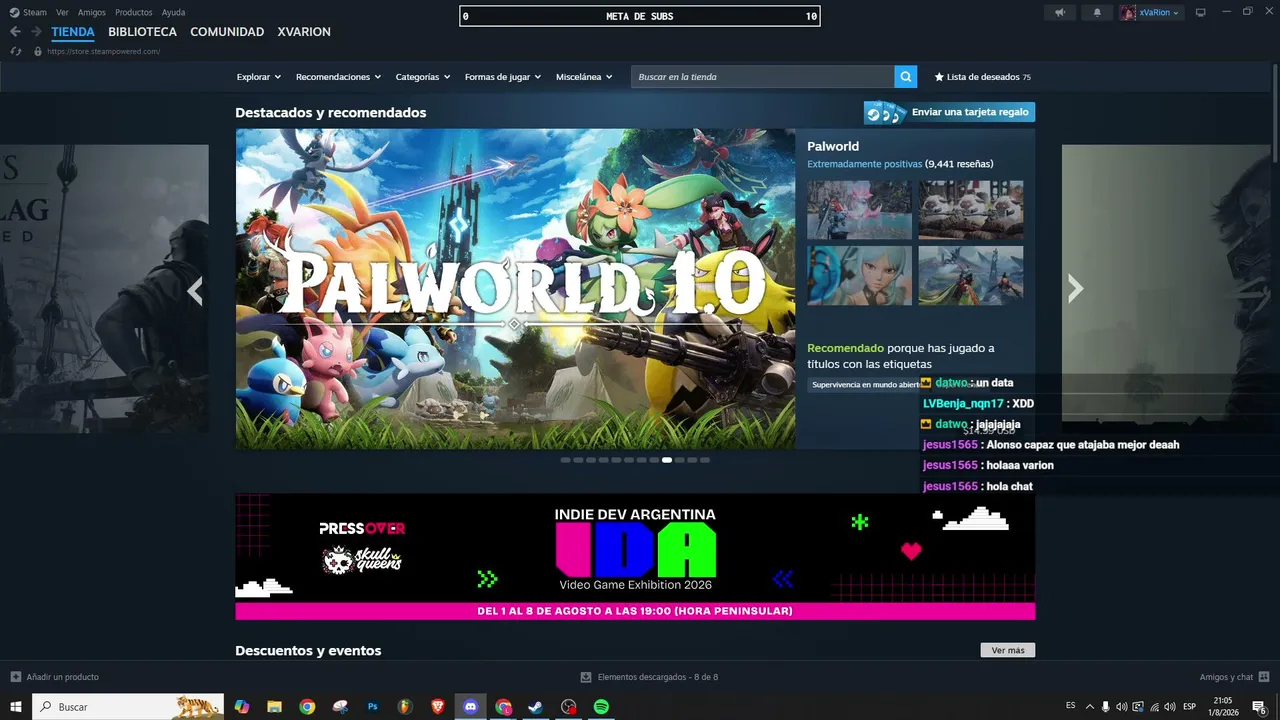The height and width of the screenshot is (720, 1280).
Task: Click inside the store search field
Action: coord(763,77)
